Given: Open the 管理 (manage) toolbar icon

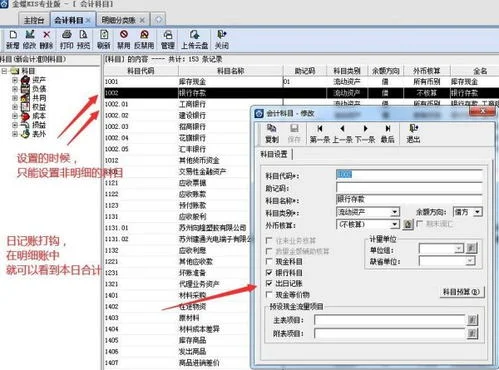Looking at the screenshot, I should [168, 39].
